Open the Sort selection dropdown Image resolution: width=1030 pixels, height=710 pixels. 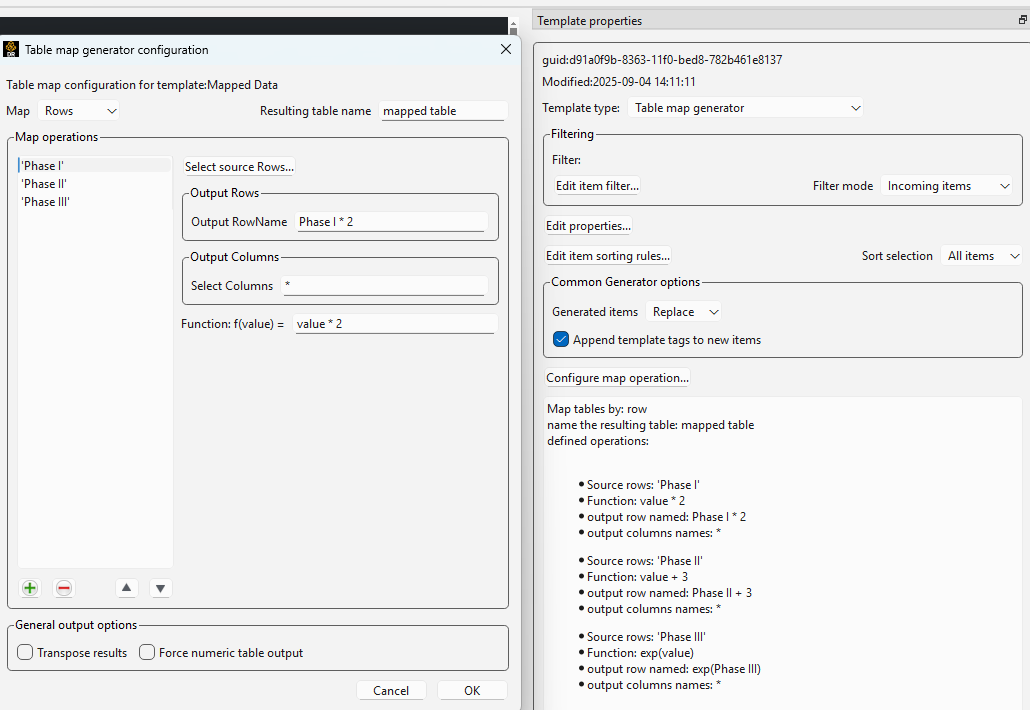click(x=982, y=256)
